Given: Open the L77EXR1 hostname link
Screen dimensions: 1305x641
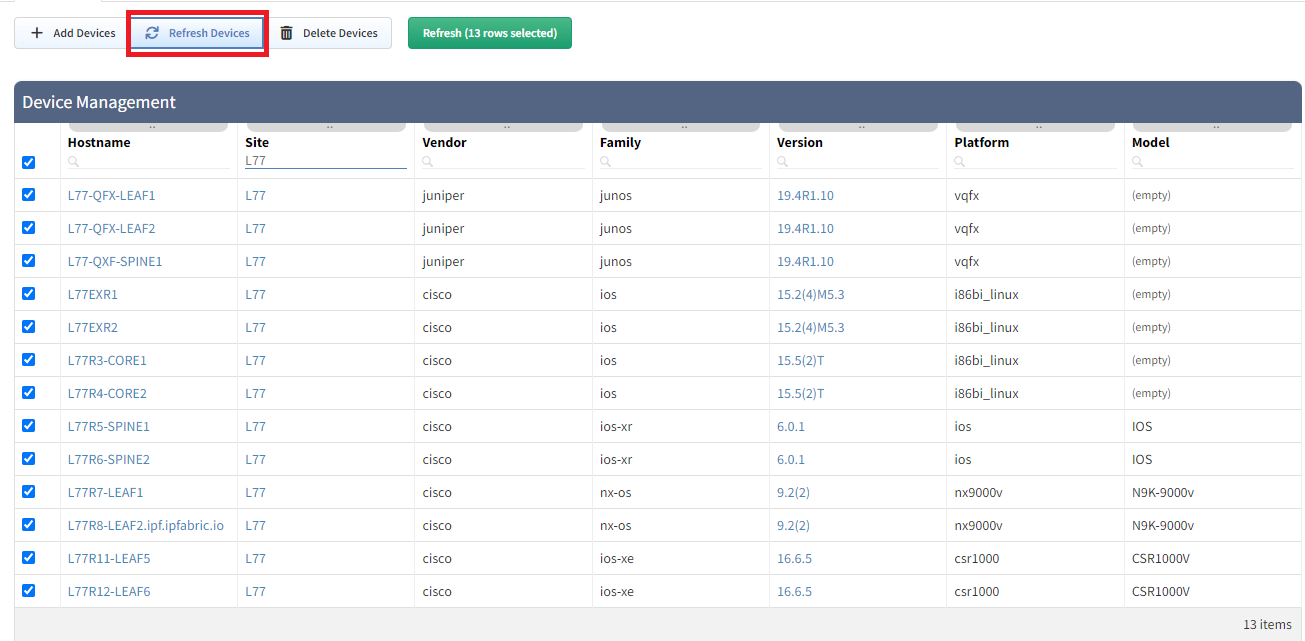Looking at the screenshot, I should coord(93,294).
